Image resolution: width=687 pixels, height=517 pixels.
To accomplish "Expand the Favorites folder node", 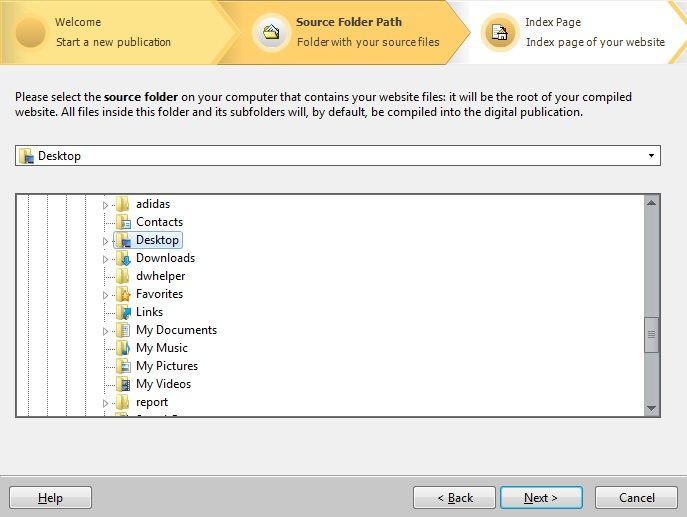I will click(x=105, y=295).
